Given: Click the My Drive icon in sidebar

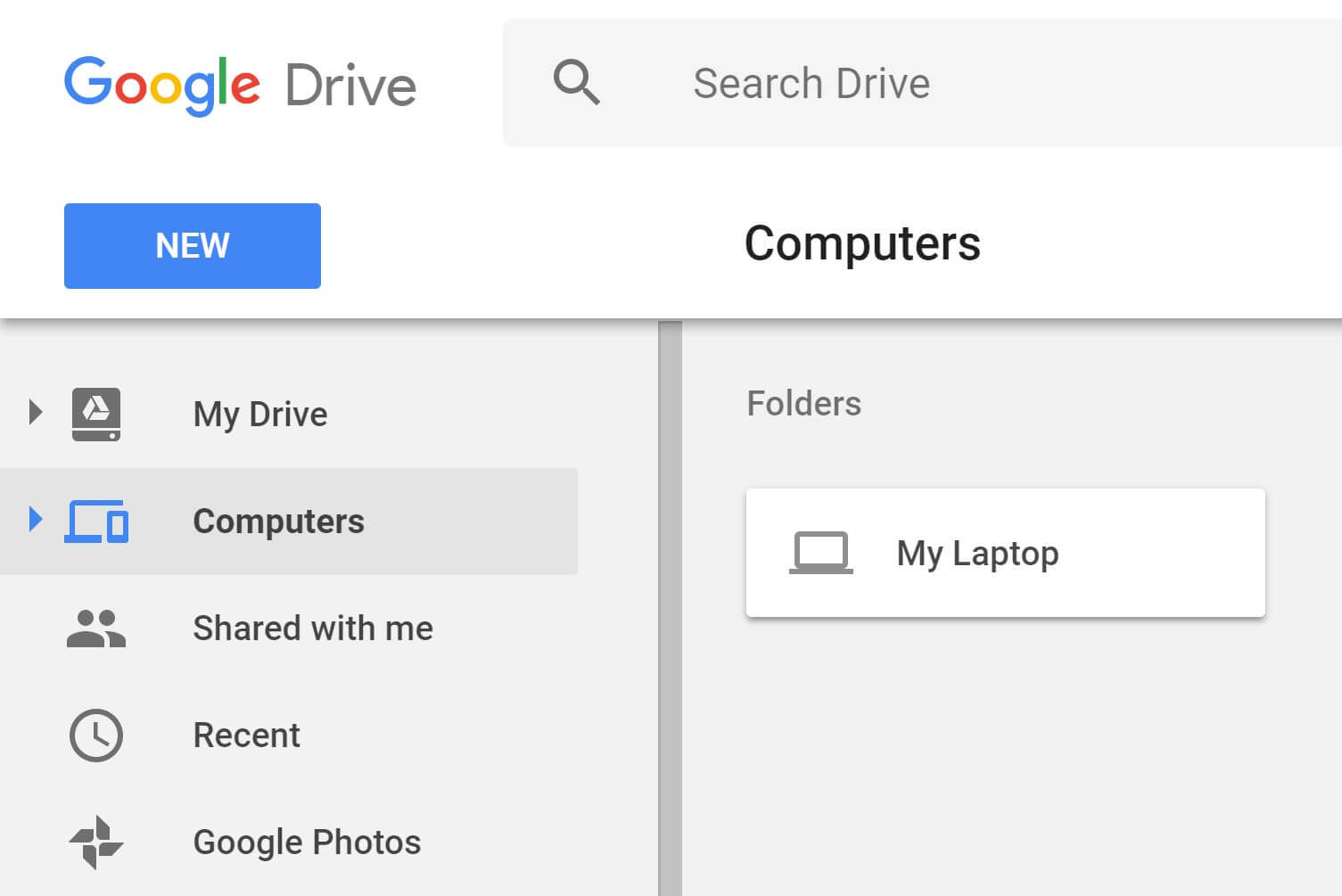Looking at the screenshot, I should point(95,413).
